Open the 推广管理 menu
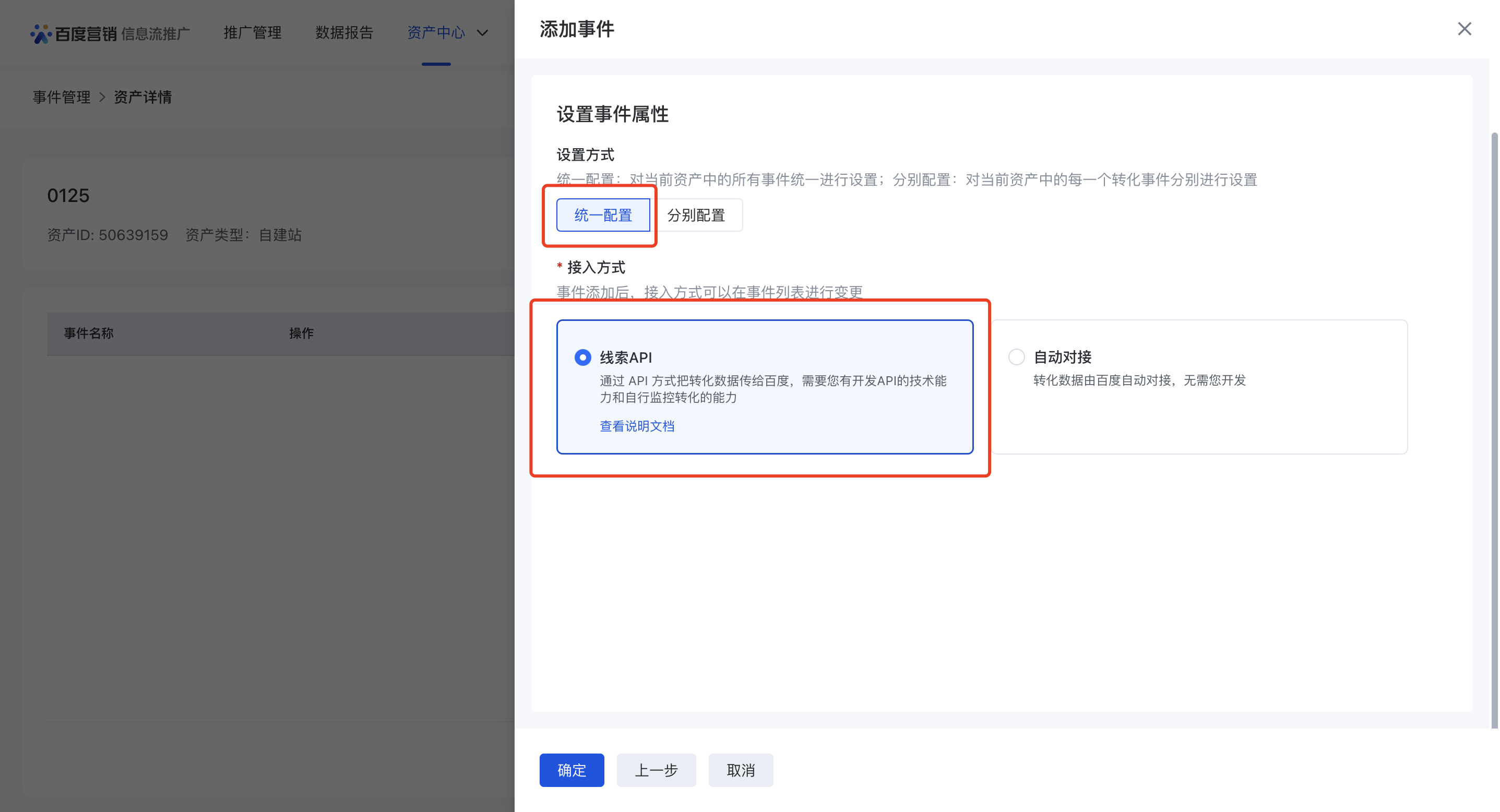This screenshot has width=1500, height=812. click(252, 32)
